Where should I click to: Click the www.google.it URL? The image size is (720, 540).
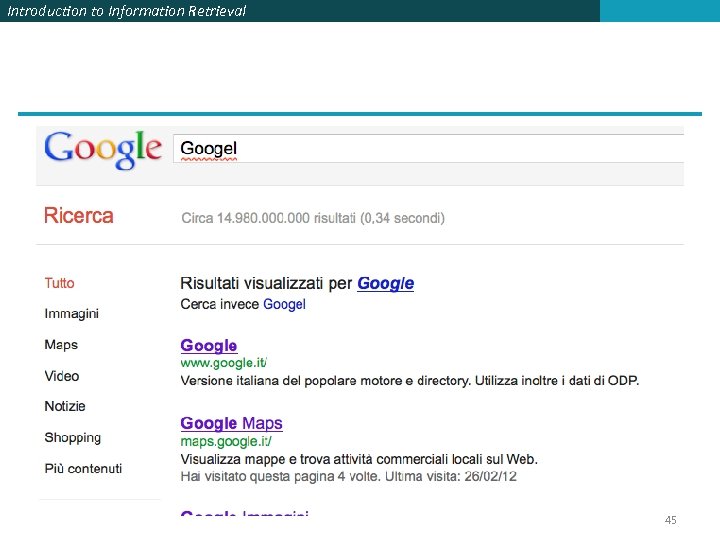click(224, 363)
